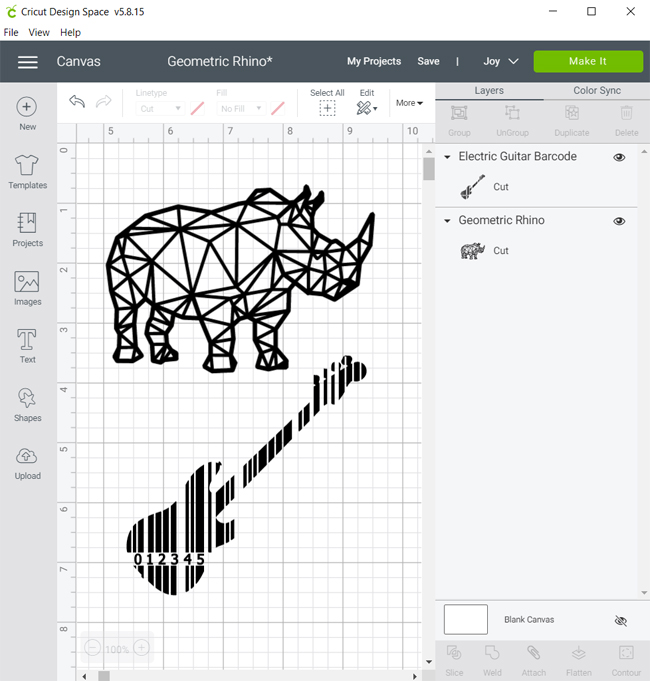Click the canvas vertical scrollbar thumb
650x681 pixels.
point(429,169)
